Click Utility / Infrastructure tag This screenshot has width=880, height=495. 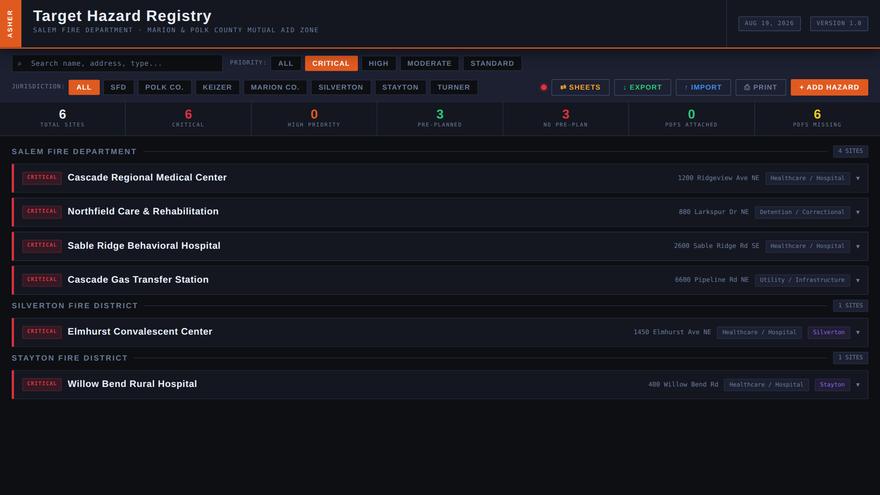tap(802, 280)
